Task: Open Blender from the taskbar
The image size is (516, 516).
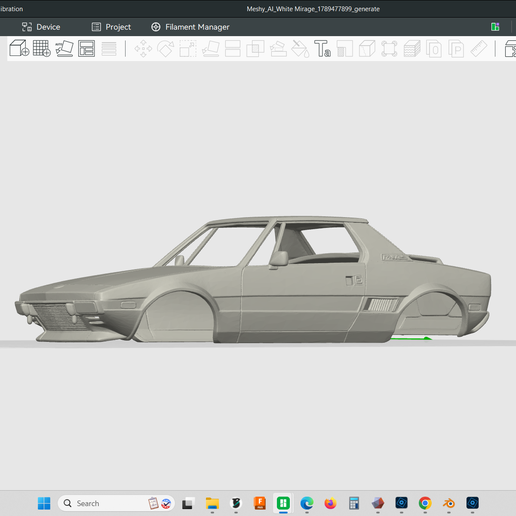Action: coord(449,503)
